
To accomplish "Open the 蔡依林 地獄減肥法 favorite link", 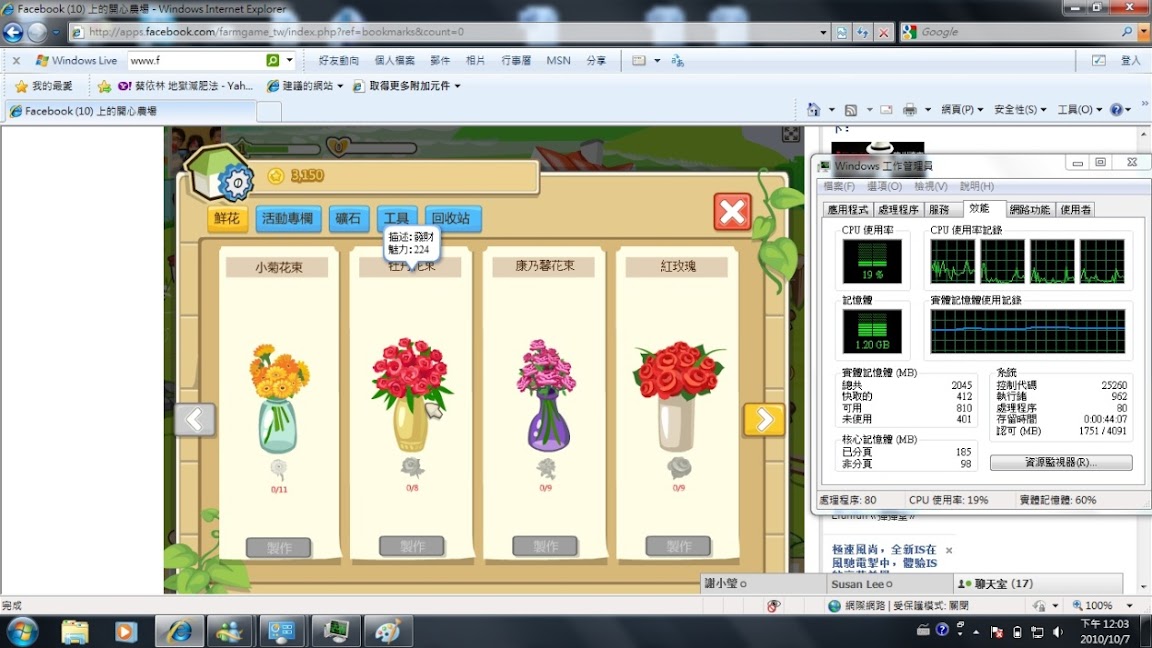I will (x=186, y=86).
